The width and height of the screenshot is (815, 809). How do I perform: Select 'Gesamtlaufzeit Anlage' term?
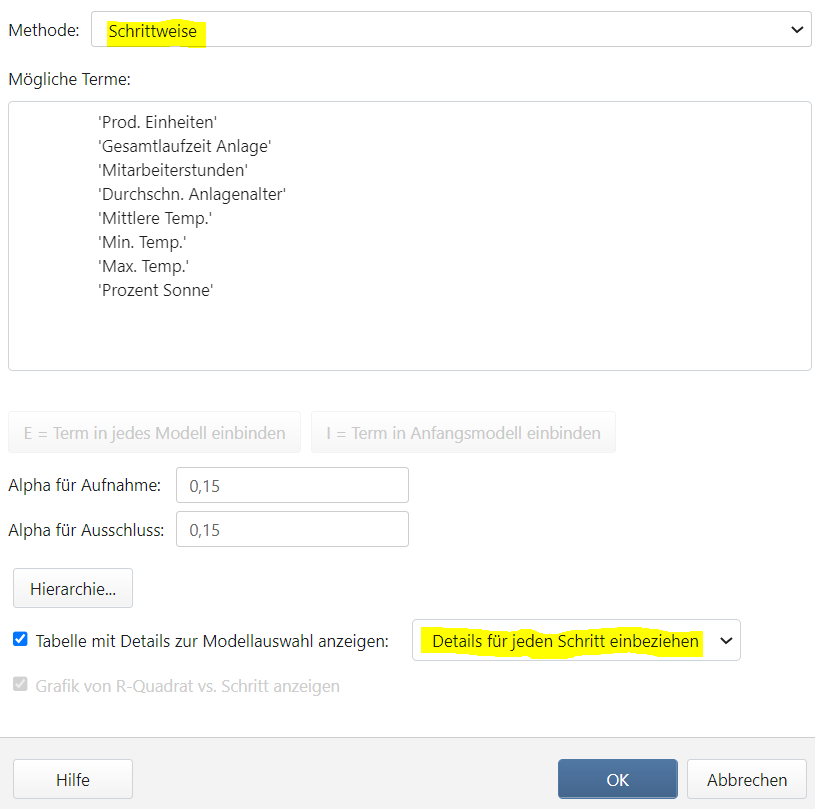tap(184, 146)
